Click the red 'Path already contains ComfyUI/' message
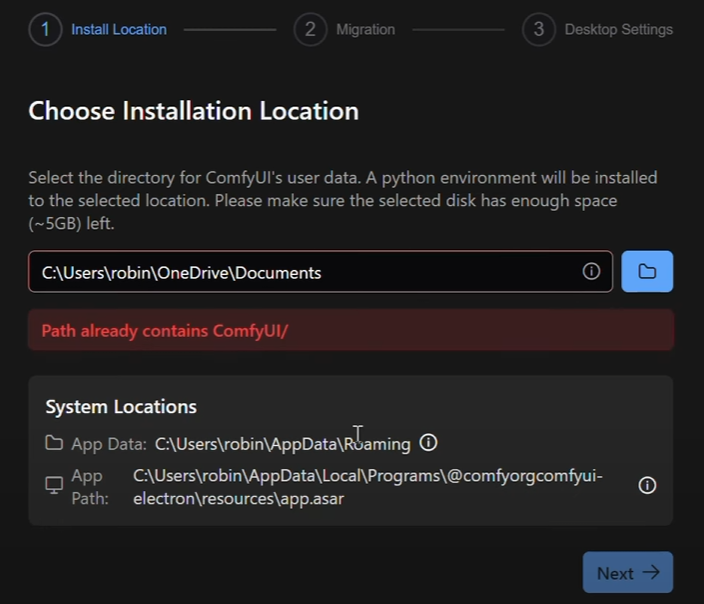This screenshot has width=704, height=604. pyautogui.click(x=165, y=331)
